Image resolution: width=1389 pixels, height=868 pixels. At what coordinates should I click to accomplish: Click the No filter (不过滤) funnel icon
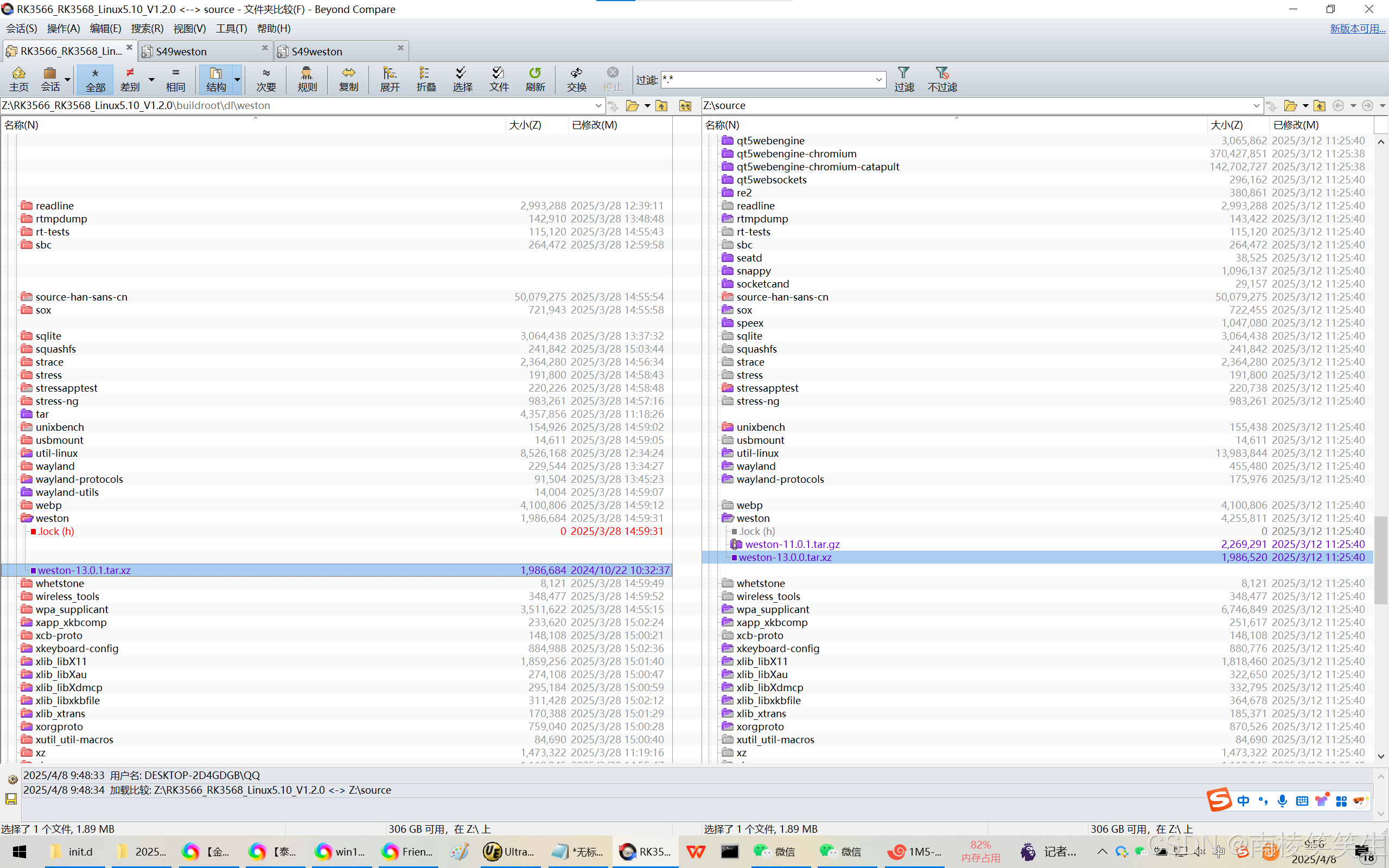point(942,79)
